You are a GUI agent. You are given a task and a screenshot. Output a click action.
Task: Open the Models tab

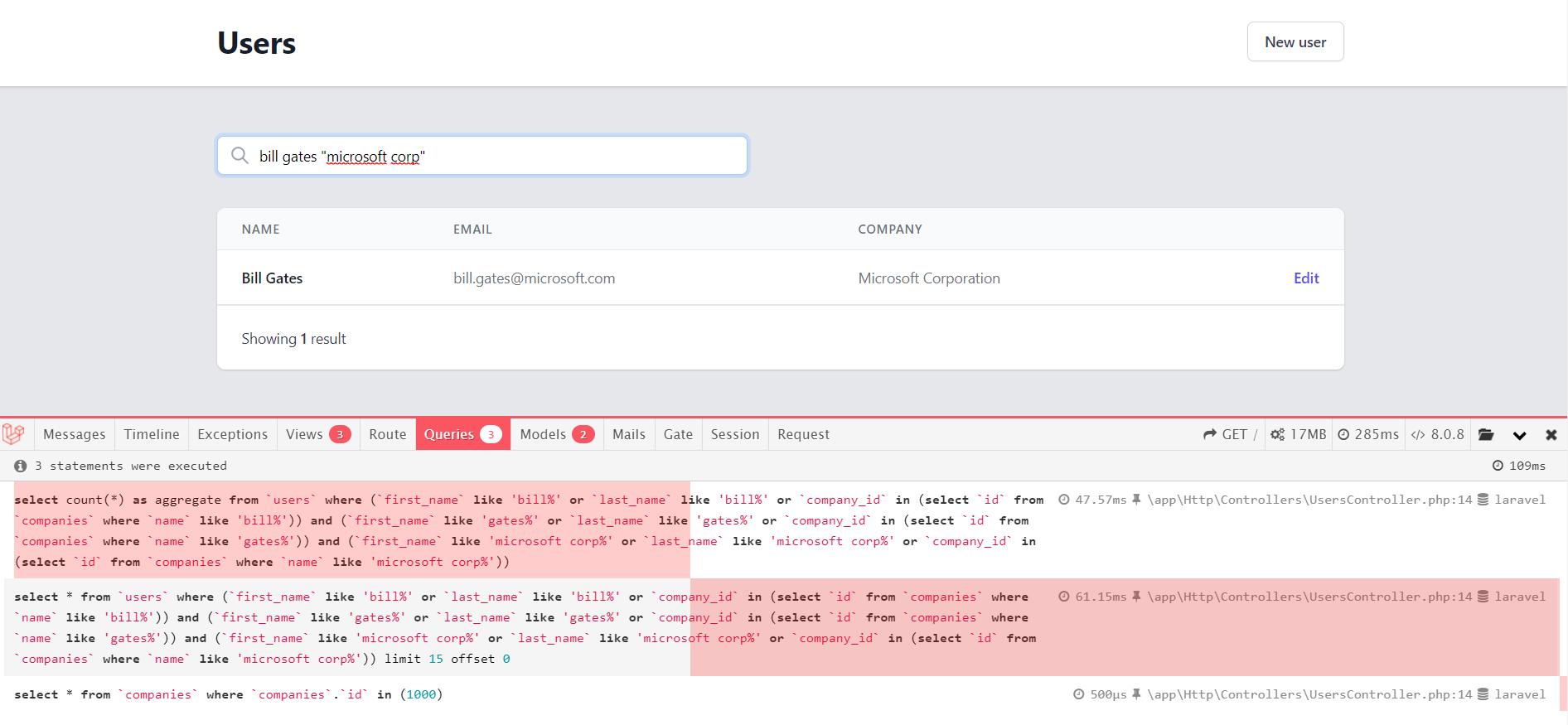click(x=557, y=434)
